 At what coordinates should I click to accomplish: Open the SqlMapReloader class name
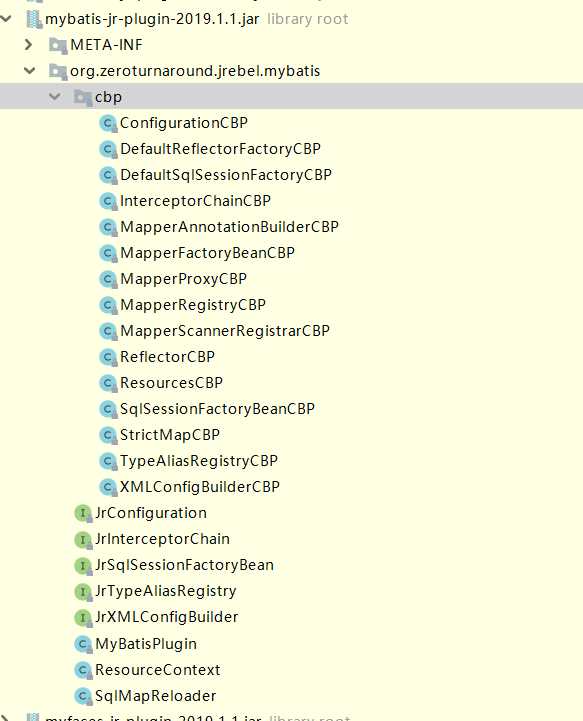tap(155, 696)
